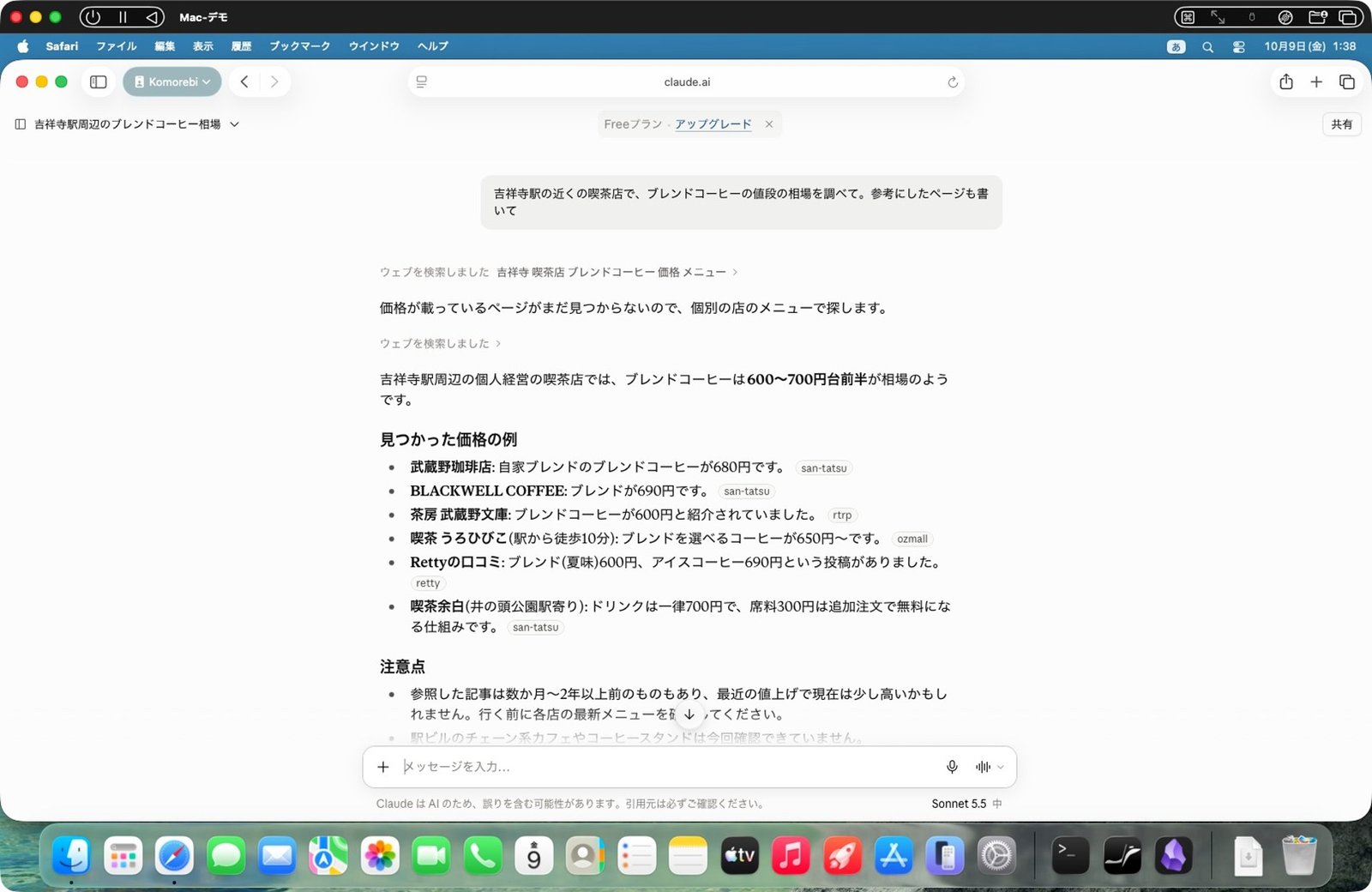Open the Safari share icon
The width and height of the screenshot is (1372, 892).
(1286, 81)
